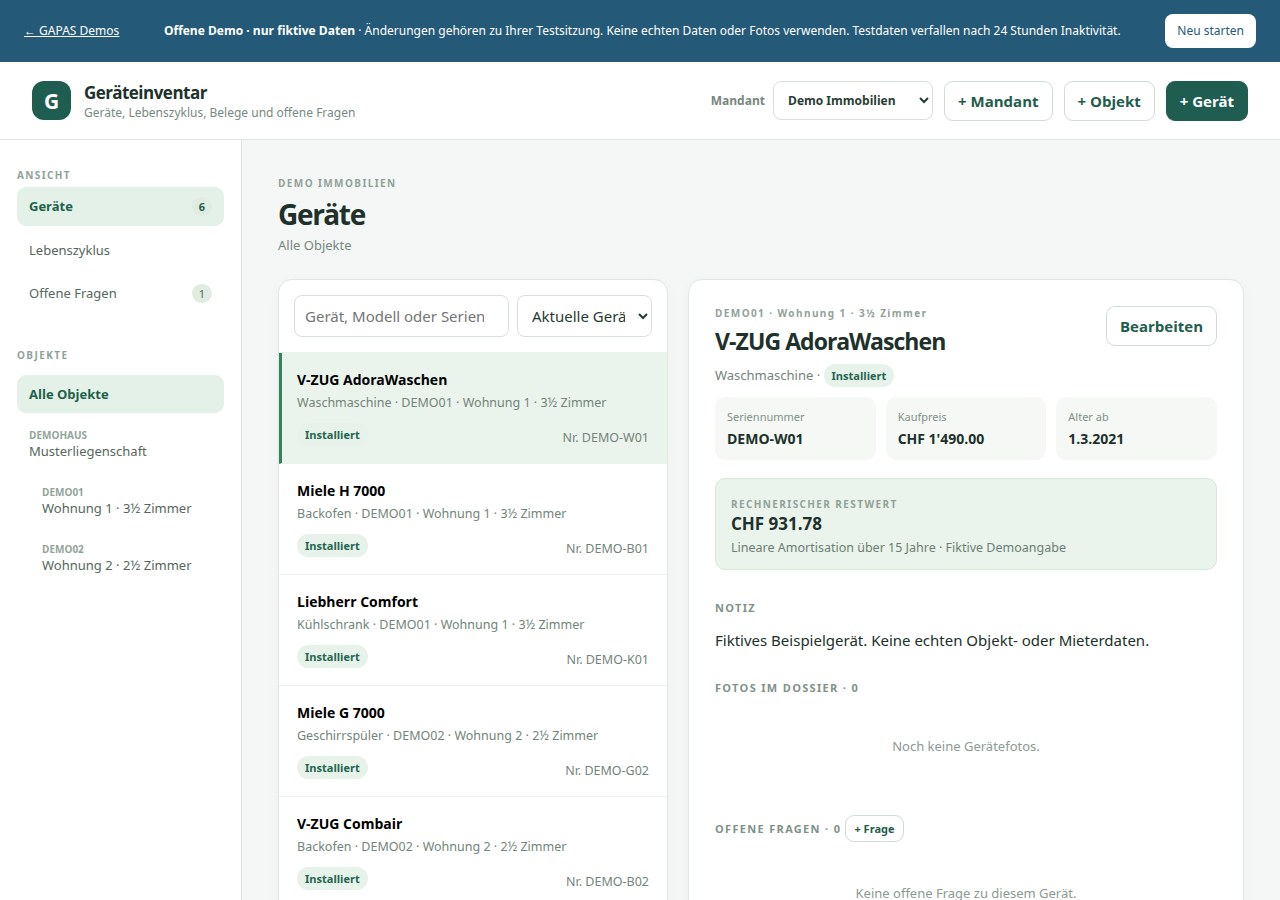The width and height of the screenshot is (1280, 900).
Task: Click the Geräte page heading
Action: pos(322,215)
